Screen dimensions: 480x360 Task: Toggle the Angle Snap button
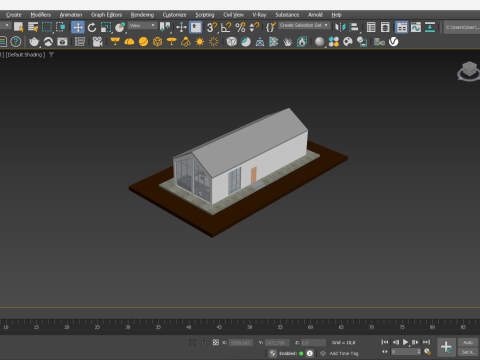tap(226, 27)
